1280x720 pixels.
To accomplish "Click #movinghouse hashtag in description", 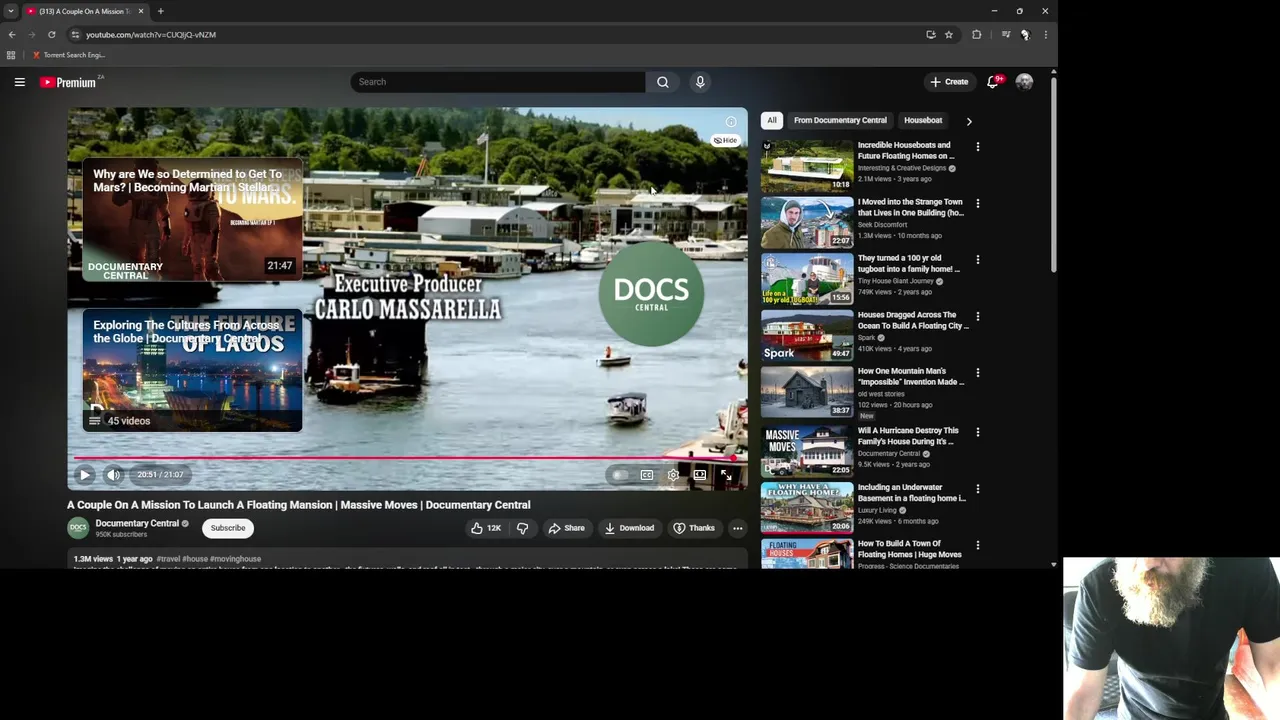I will [235, 559].
